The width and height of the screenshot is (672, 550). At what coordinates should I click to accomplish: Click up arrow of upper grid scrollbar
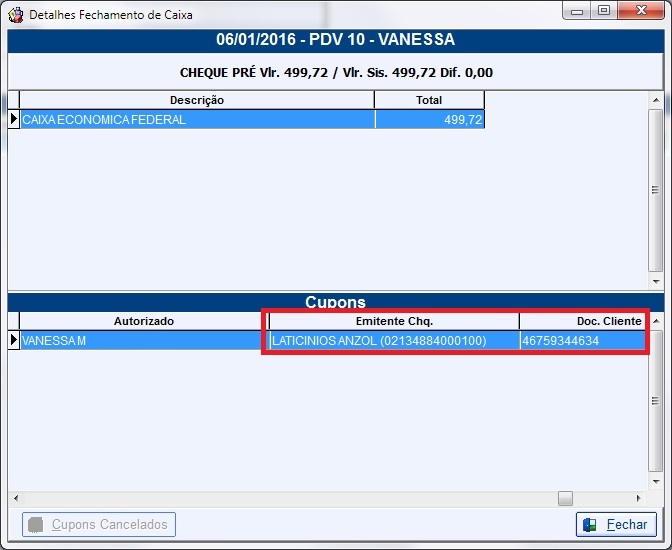coord(656,100)
